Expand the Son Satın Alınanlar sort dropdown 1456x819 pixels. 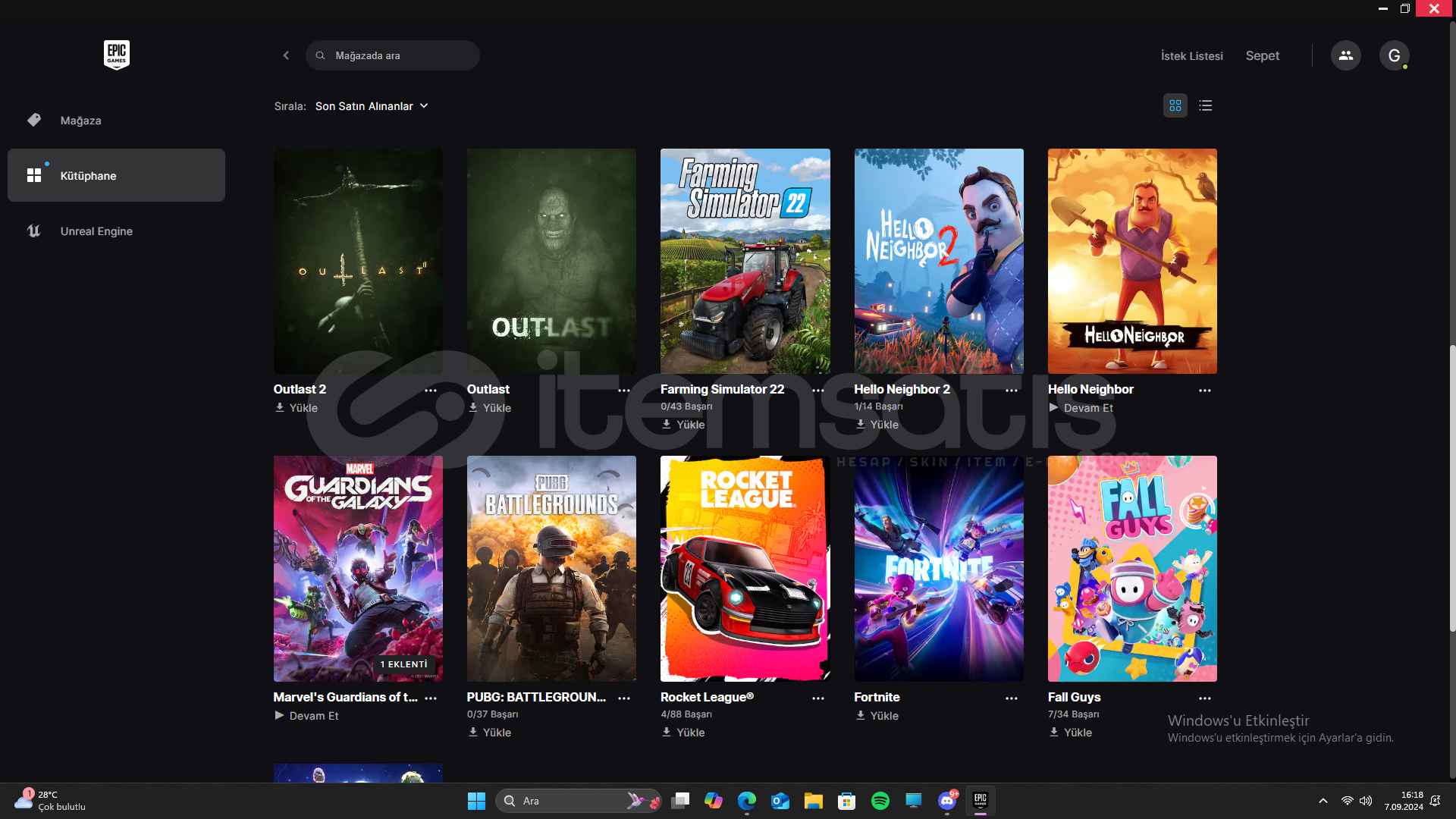[372, 106]
